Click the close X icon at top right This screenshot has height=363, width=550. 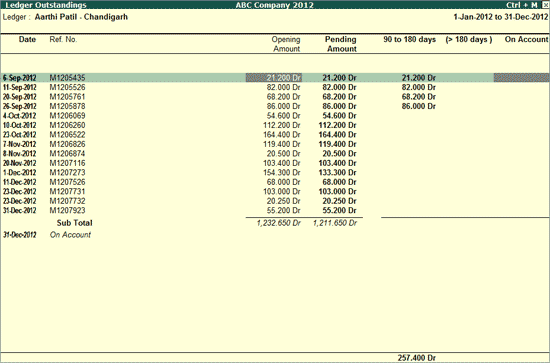pyautogui.click(x=545, y=5)
